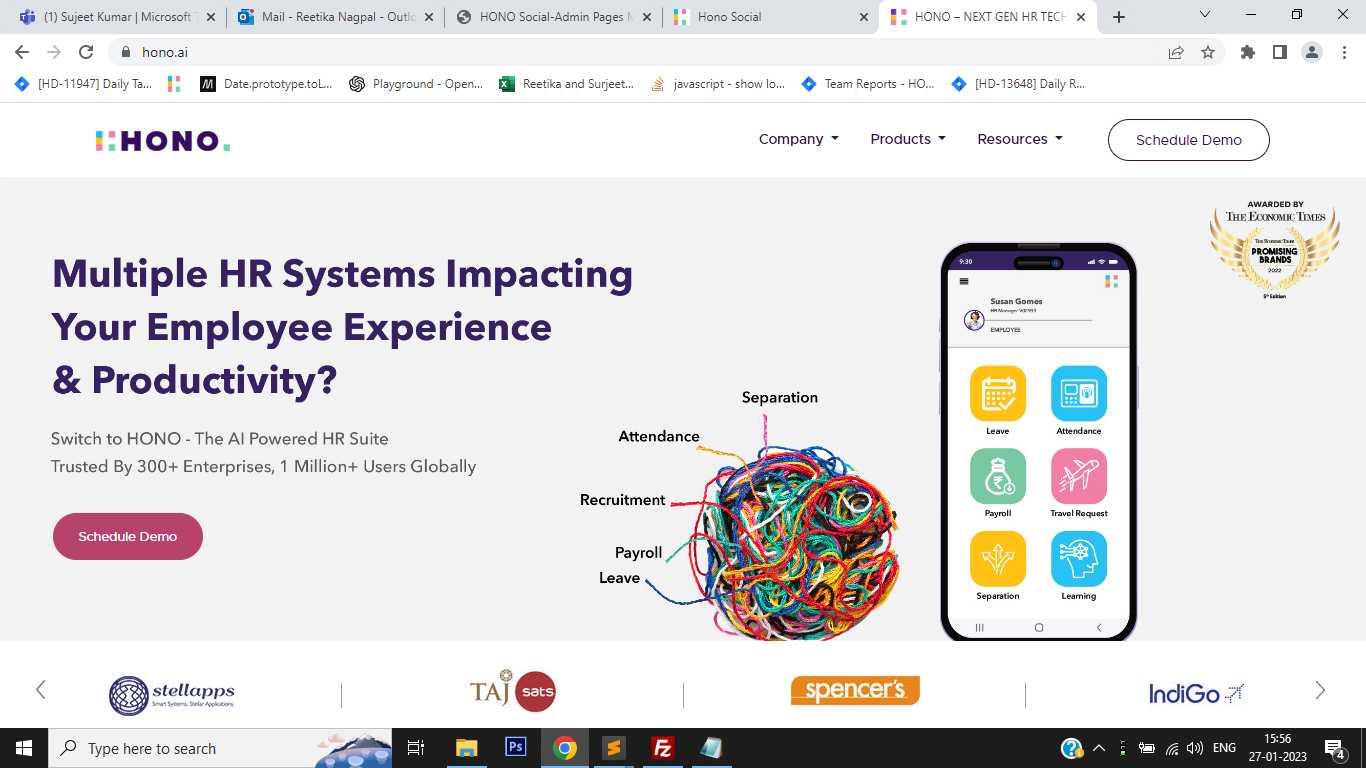The image size is (1366, 768).
Task: Click the hono.ai address bar
Action: pyautogui.click(x=640, y=52)
